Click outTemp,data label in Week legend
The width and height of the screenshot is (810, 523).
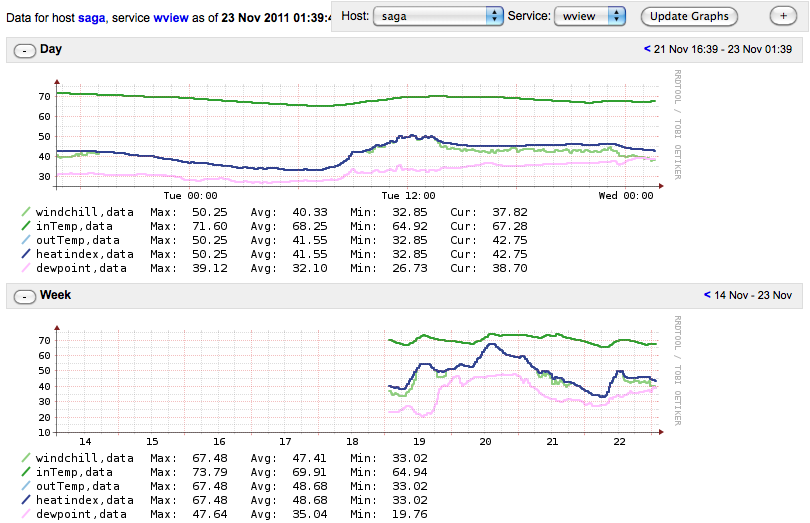click(x=77, y=486)
